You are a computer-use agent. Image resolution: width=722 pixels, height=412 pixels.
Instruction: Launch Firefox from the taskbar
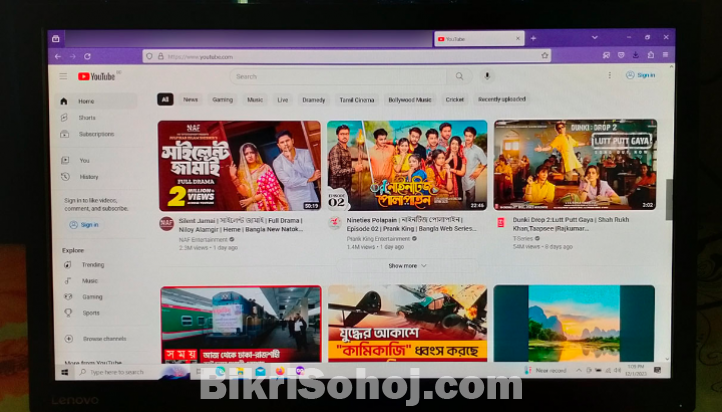[280, 371]
